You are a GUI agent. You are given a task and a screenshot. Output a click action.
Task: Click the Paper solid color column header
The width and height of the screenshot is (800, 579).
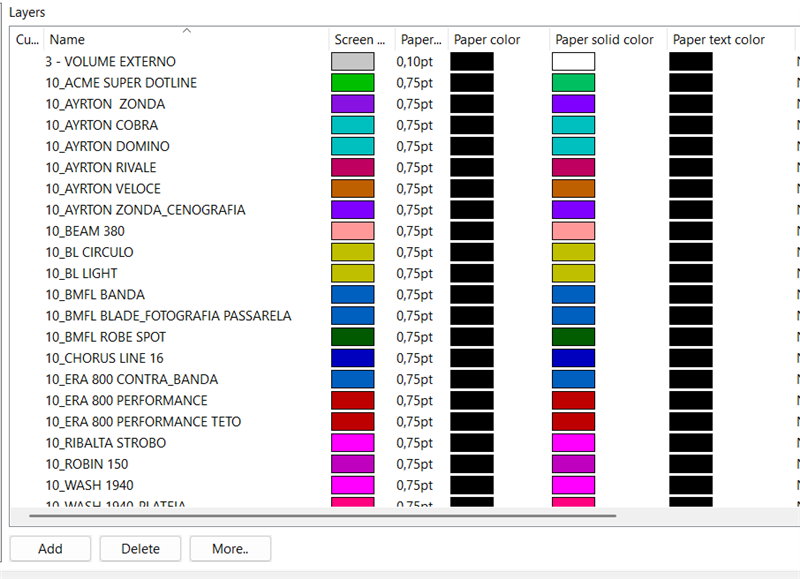[604, 40]
